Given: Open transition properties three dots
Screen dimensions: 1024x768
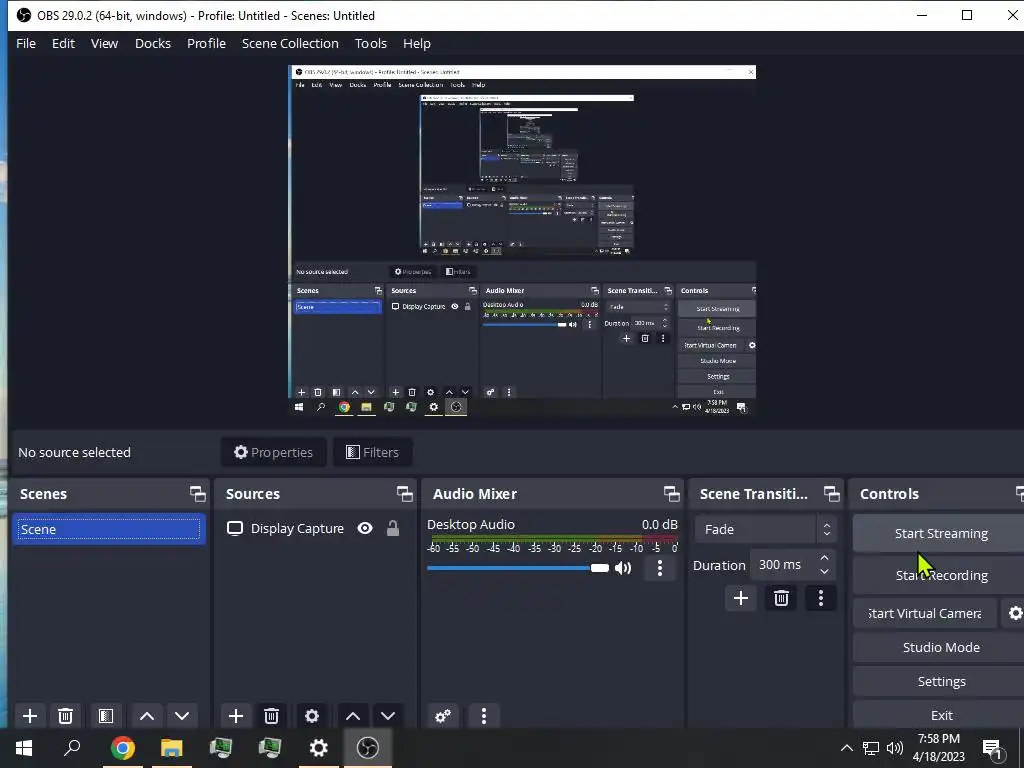Looking at the screenshot, I should click(821, 598).
